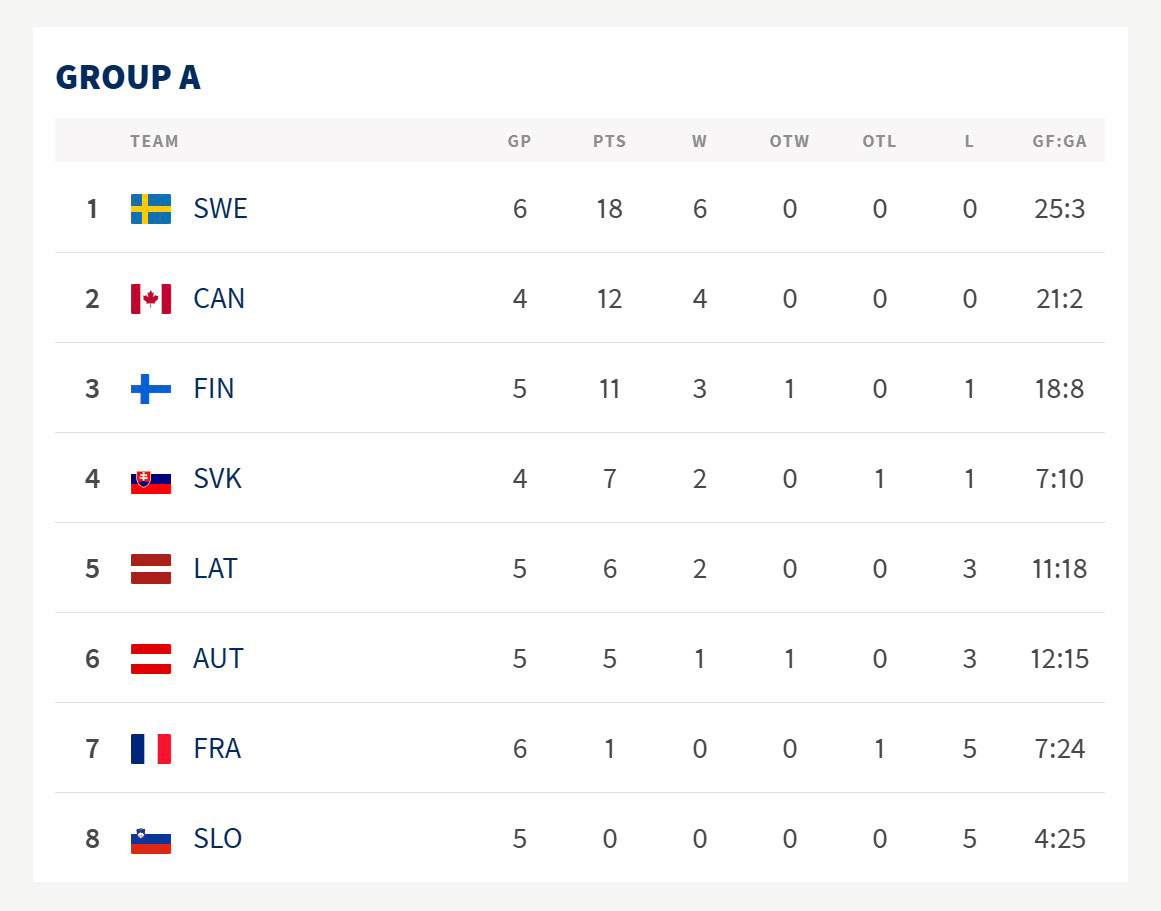Click the Canada maple leaf flag
The height and width of the screenshot is (911, 1161).
click(x=151, y=299)
